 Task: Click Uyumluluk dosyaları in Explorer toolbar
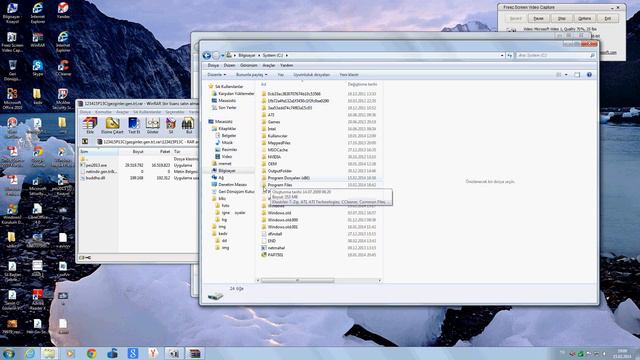(x=311, y=75)
